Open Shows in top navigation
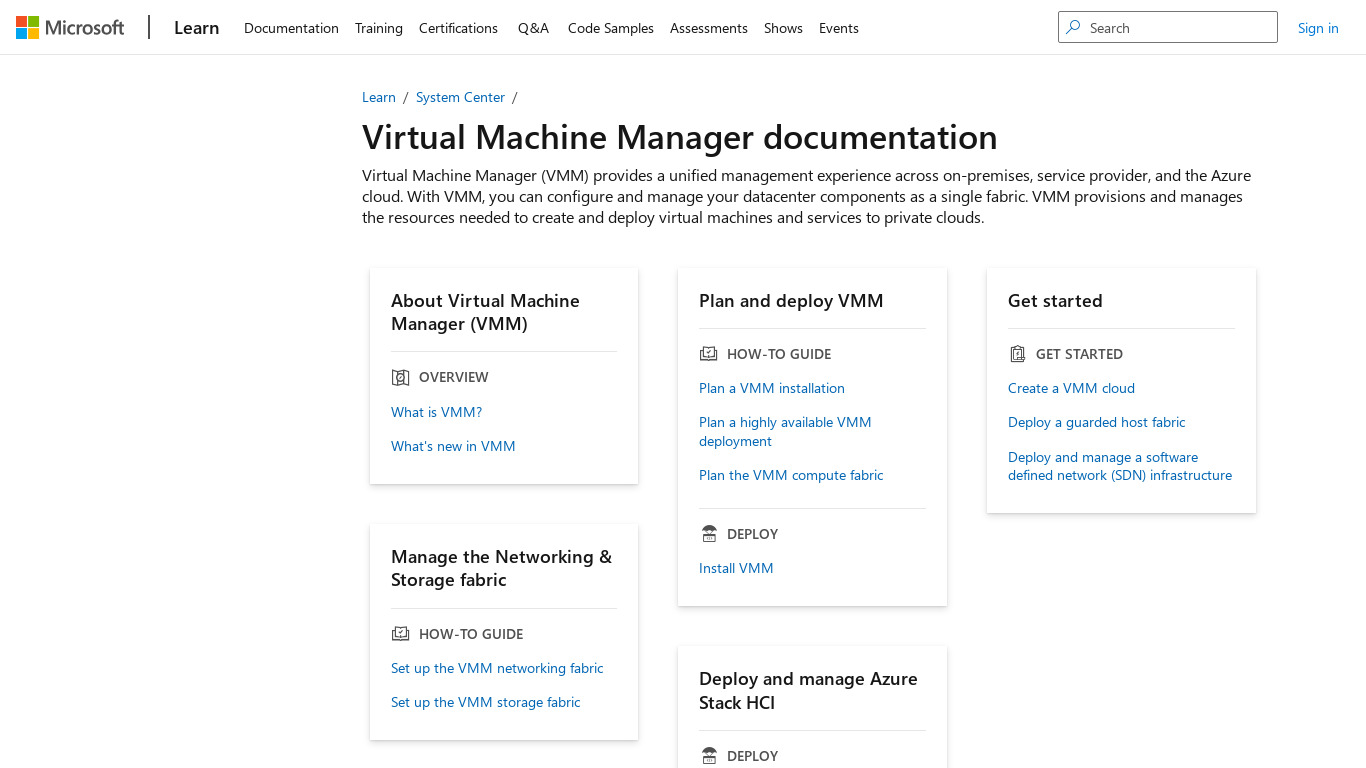 [x=783, y=28]
